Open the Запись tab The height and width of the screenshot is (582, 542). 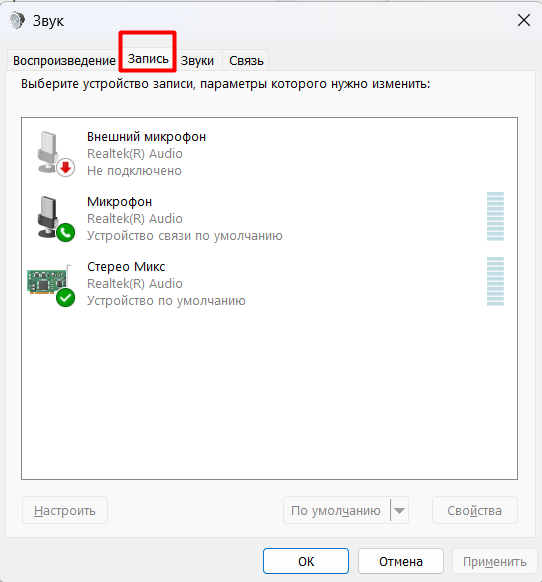[x=148, y=59]
